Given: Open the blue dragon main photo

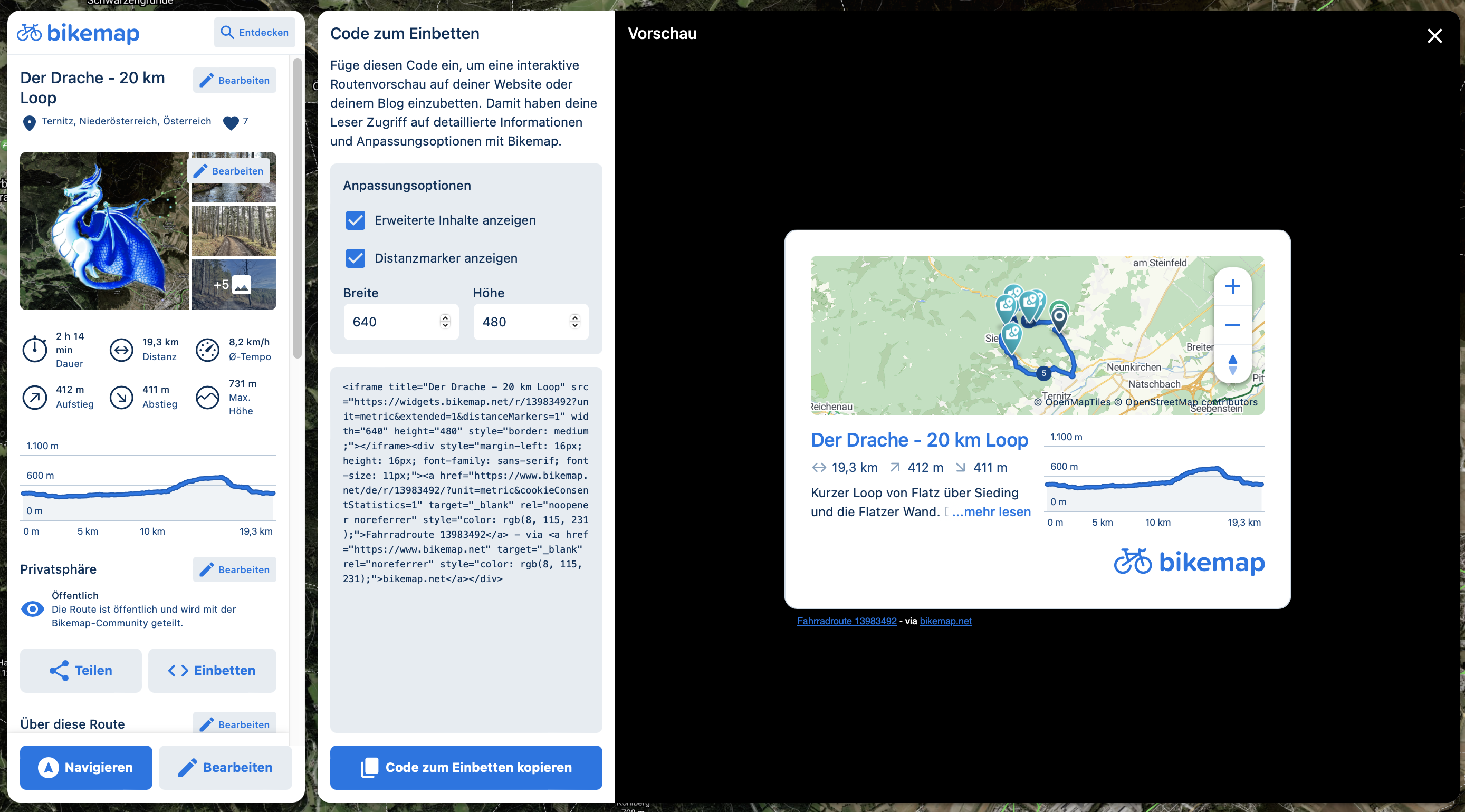Looking at the screenshot, I should 104,231.
